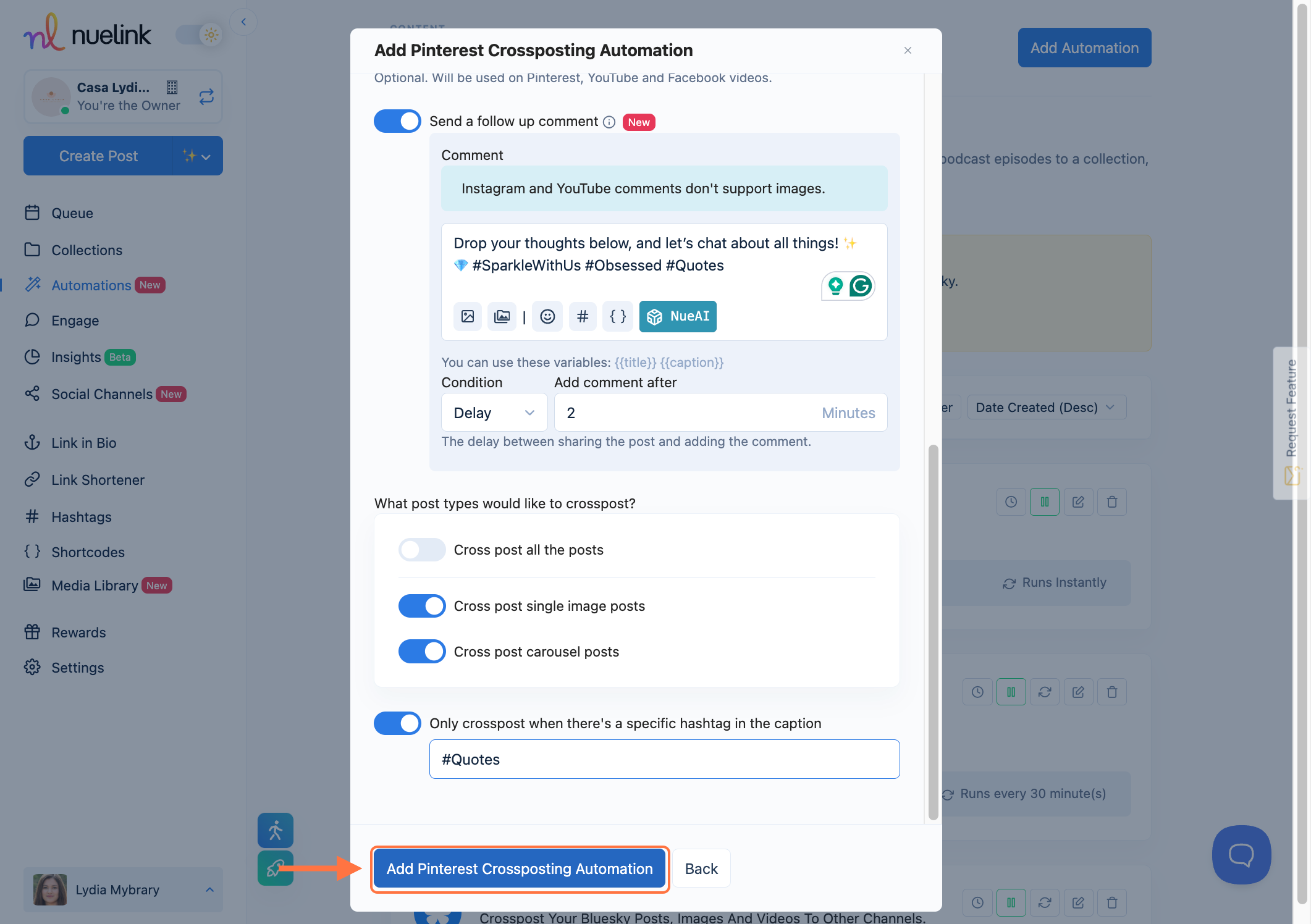Click the hashtag icon in comment toolbar
Image resolution: width=1311 pixels, height=924 pixels.
[582, 317]
